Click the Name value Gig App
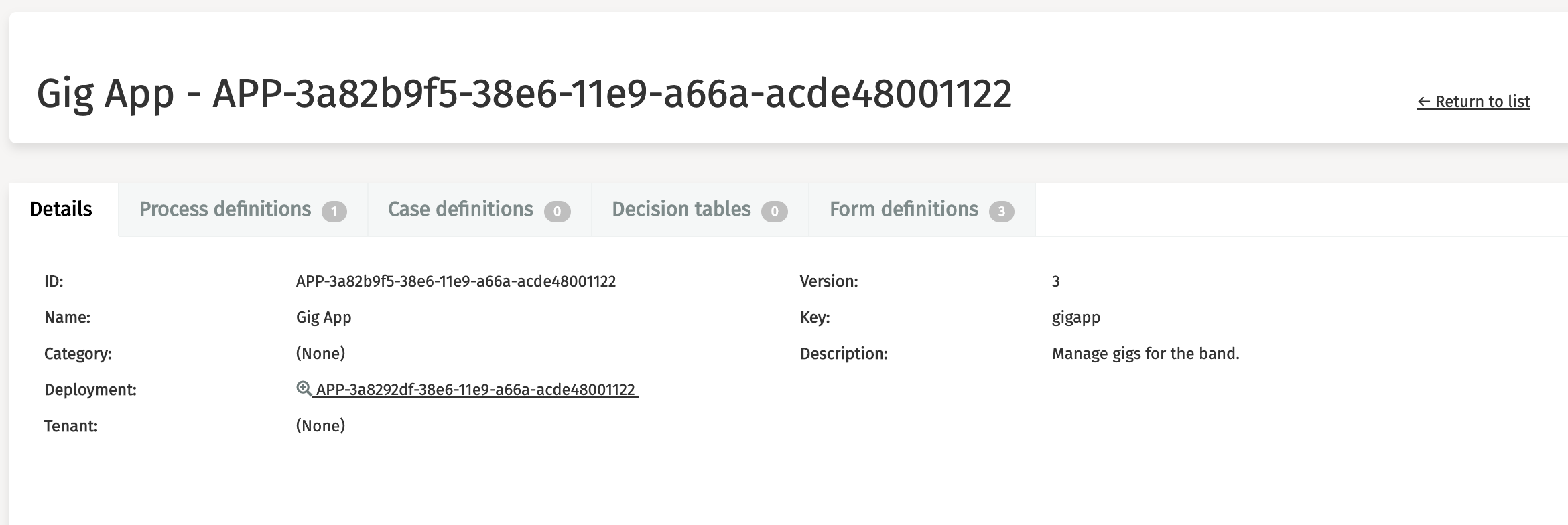The height and width of the screenshot is (525, 1568). (324, 317)
